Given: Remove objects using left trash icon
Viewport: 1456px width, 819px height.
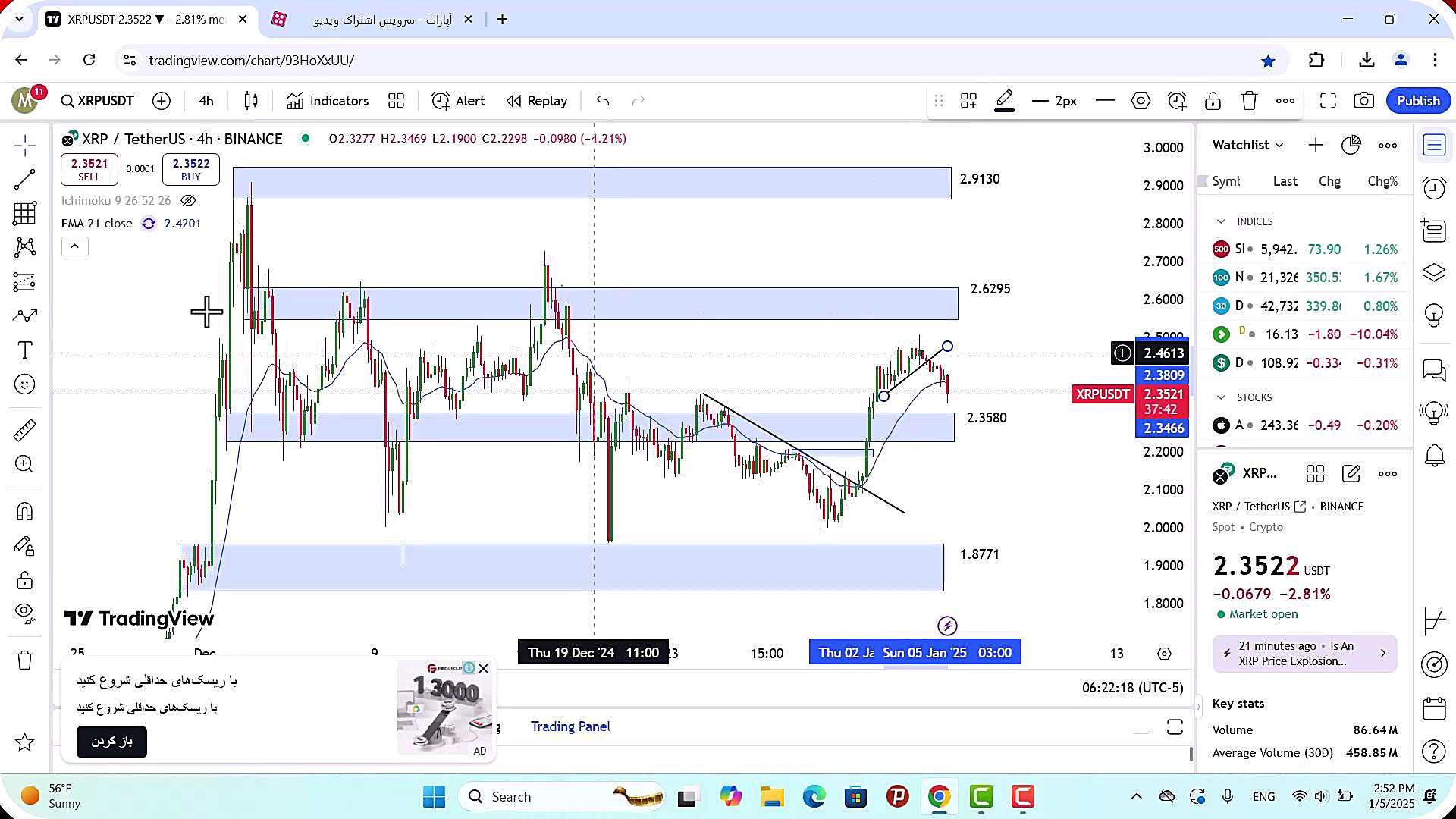Looking at the screenshot, I should click(24, 661).
